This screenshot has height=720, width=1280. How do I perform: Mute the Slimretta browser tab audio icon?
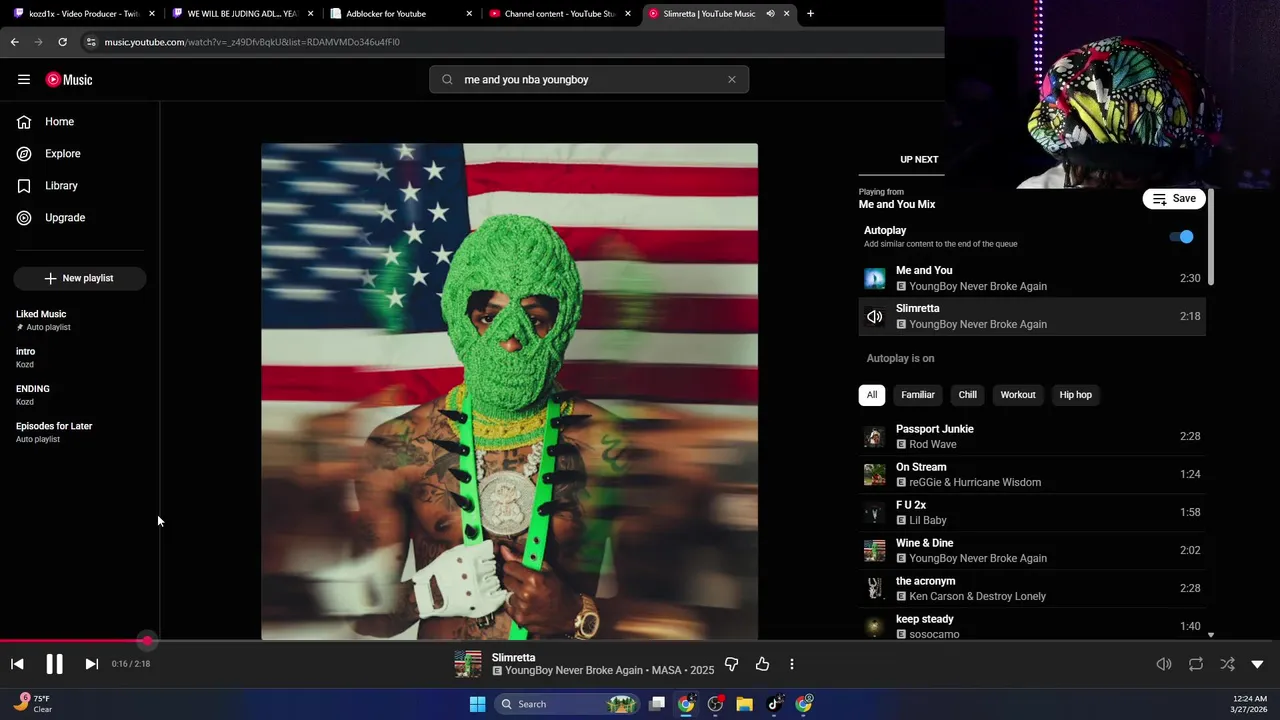click(770, 14)
